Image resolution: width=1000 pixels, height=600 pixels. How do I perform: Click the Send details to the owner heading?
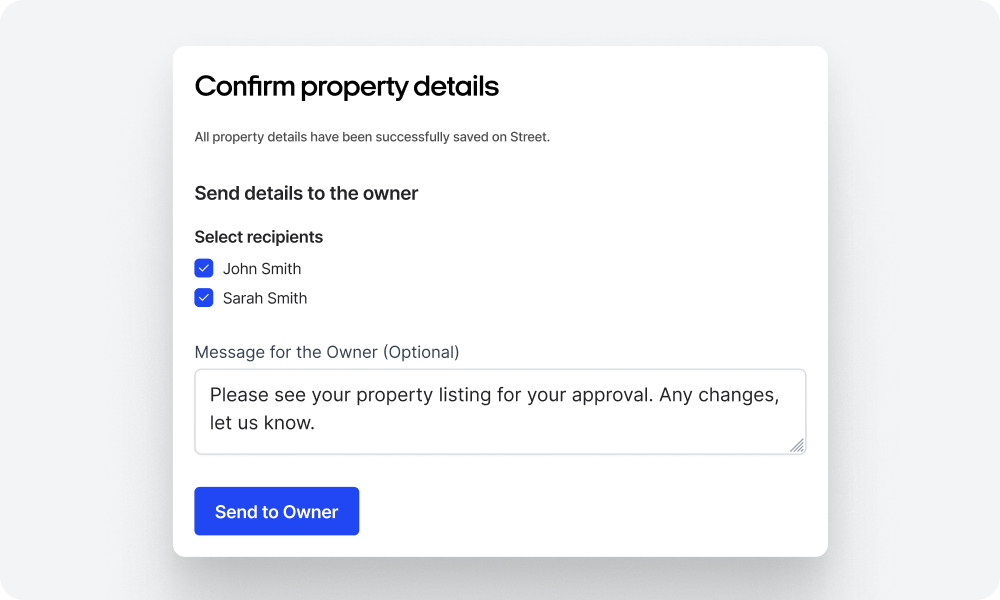point(306,193)
